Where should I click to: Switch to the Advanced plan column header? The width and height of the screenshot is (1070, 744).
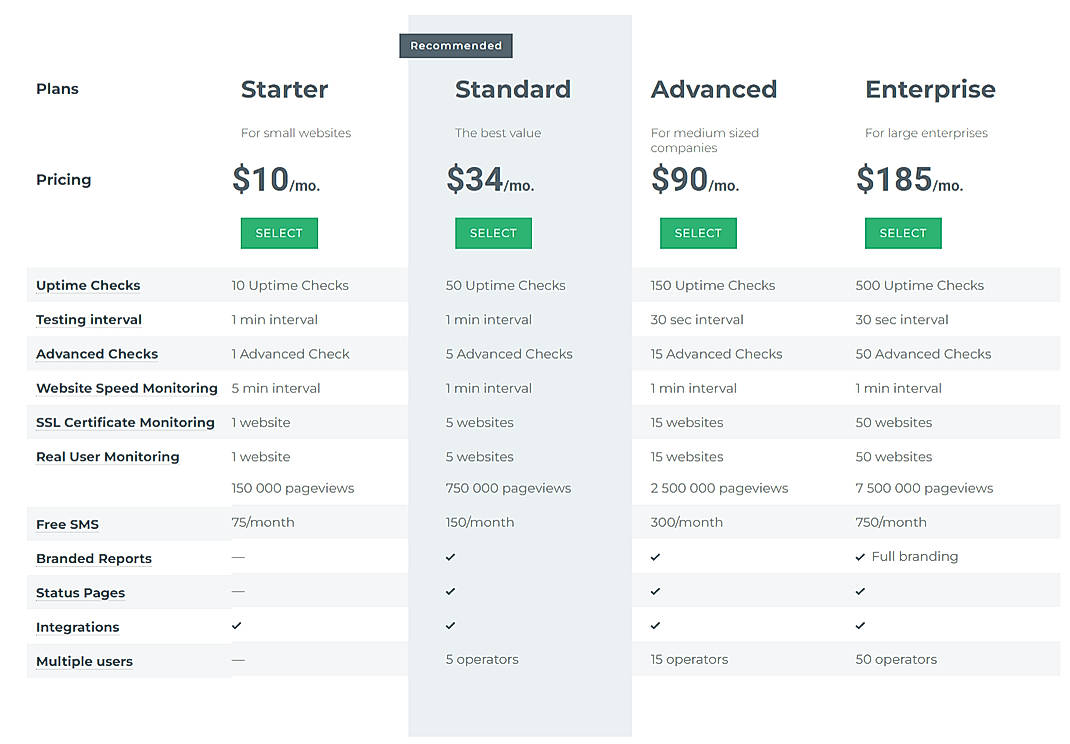pyautogui.click(x=714, y=89)
